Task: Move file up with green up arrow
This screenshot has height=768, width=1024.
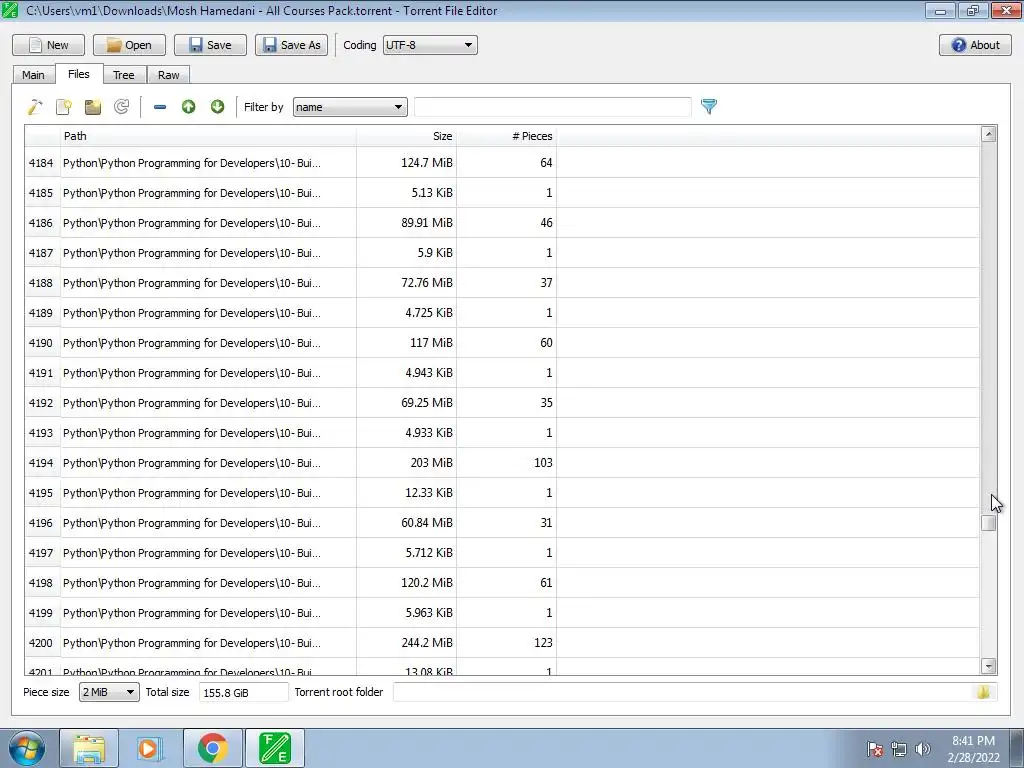Action: (189, 106)
